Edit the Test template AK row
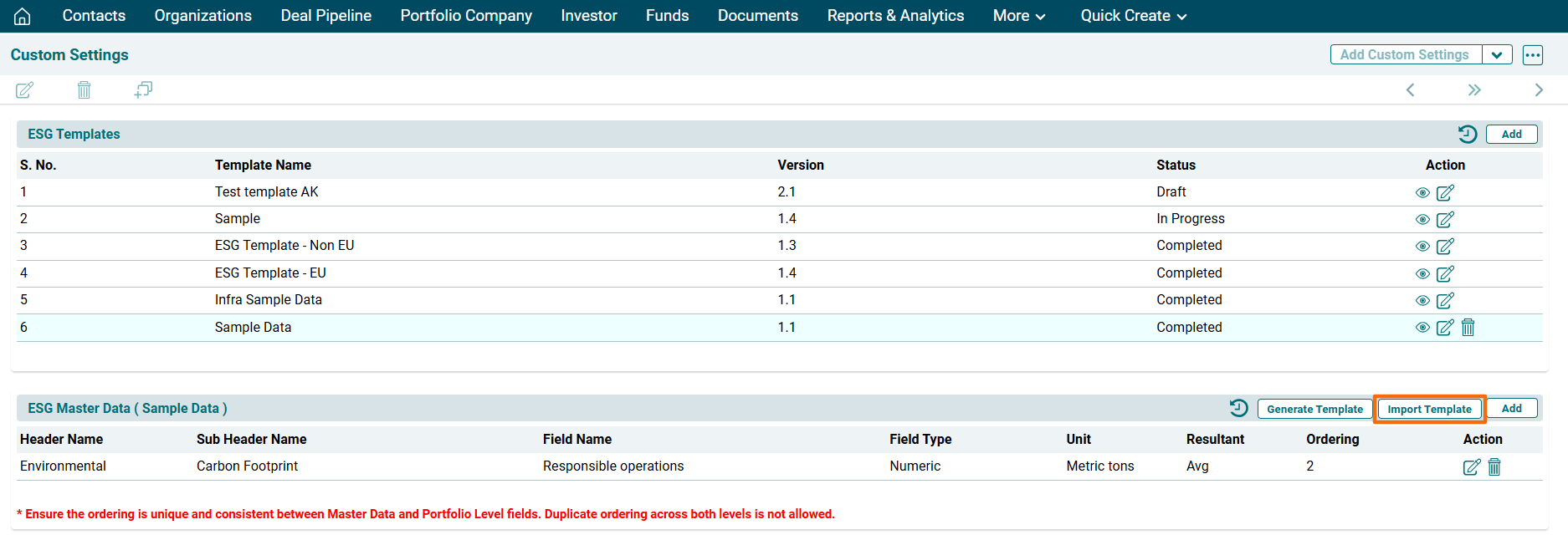Screen dimensions: 1568x535 (x=1445, y=193)
